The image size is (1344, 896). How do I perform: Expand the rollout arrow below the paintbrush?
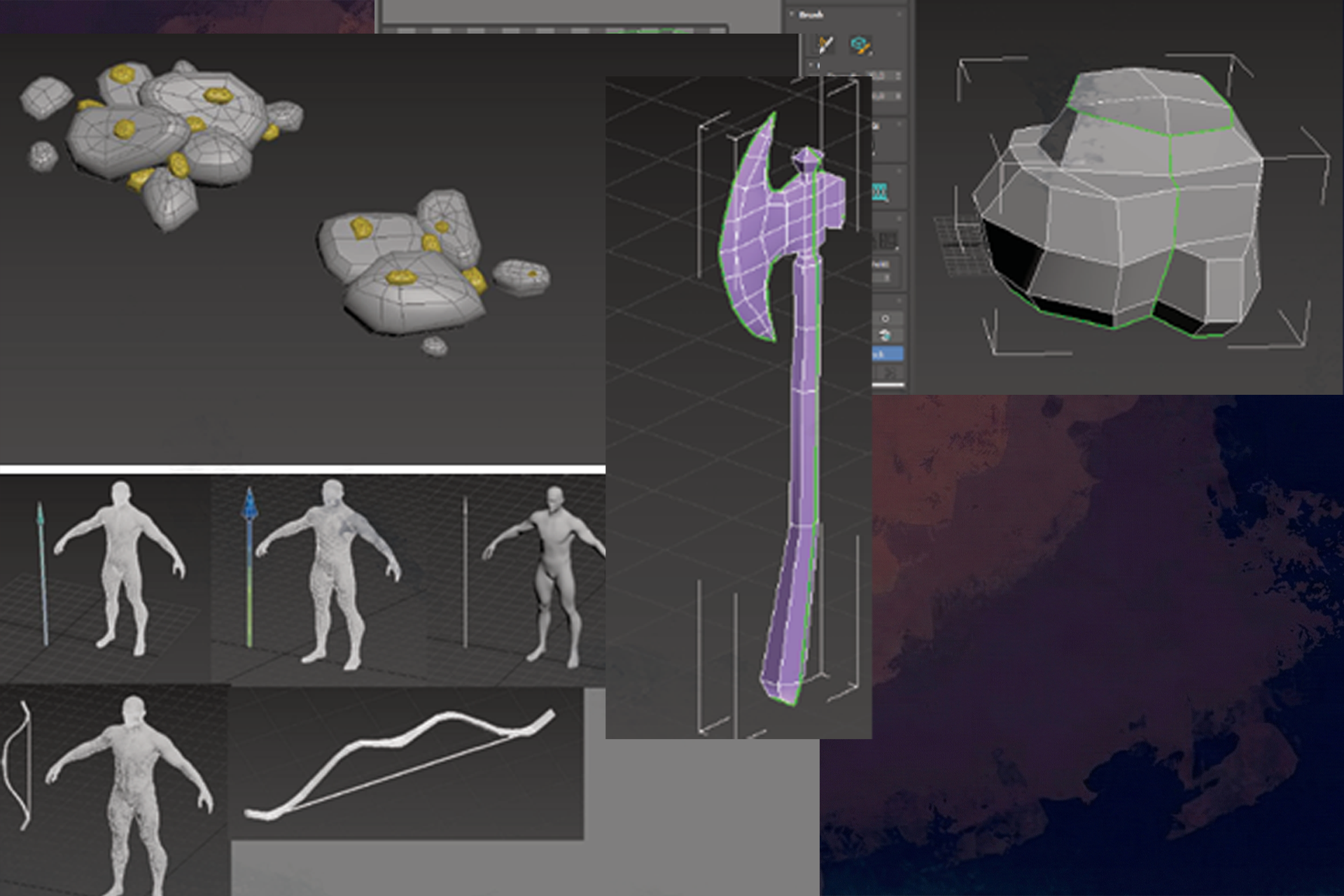811,64
